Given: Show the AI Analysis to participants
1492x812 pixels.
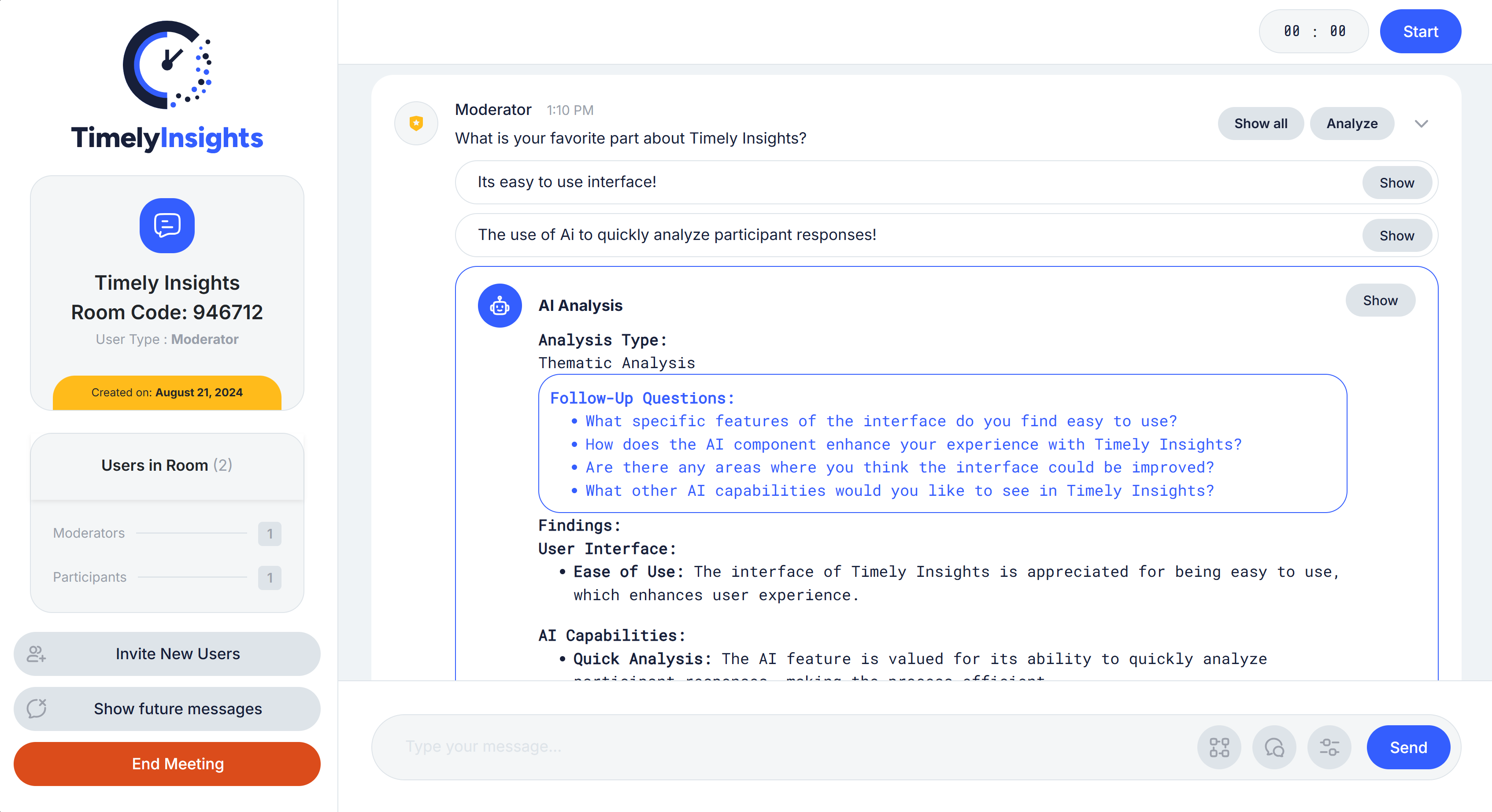Looking at the screenshot, I should 1380,301.
